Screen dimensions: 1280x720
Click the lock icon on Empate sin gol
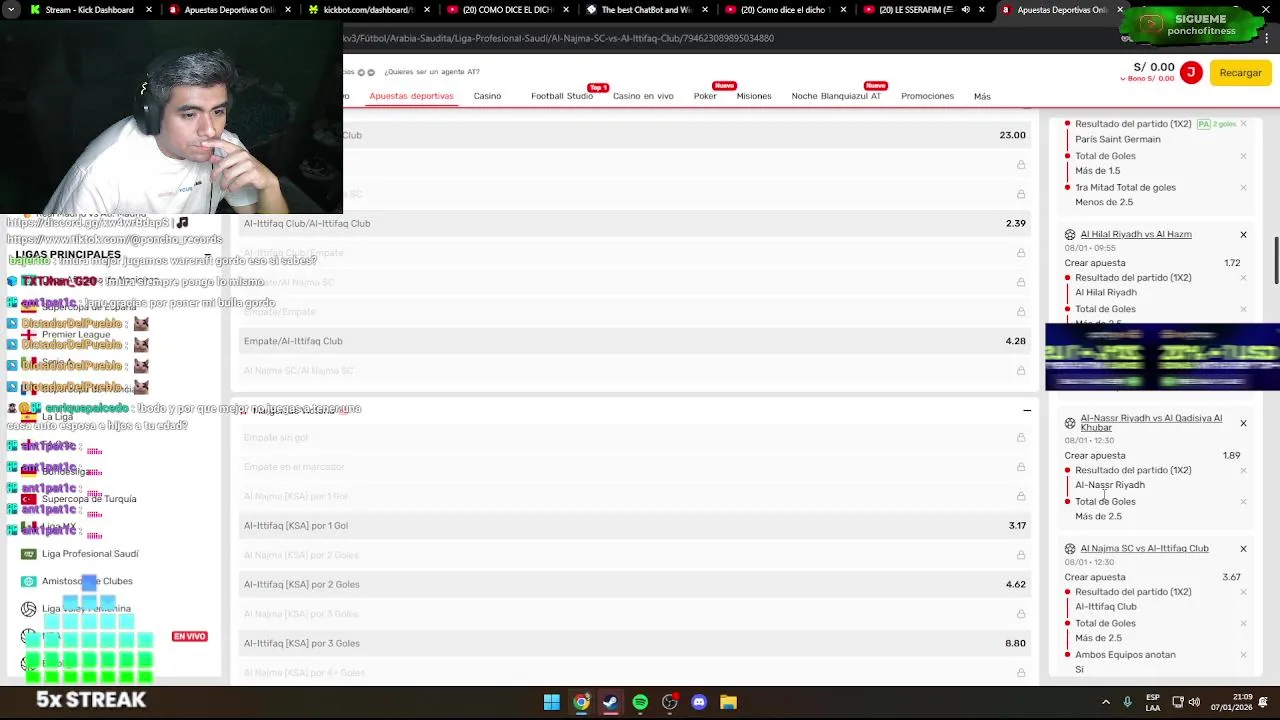click(1021, 438)
